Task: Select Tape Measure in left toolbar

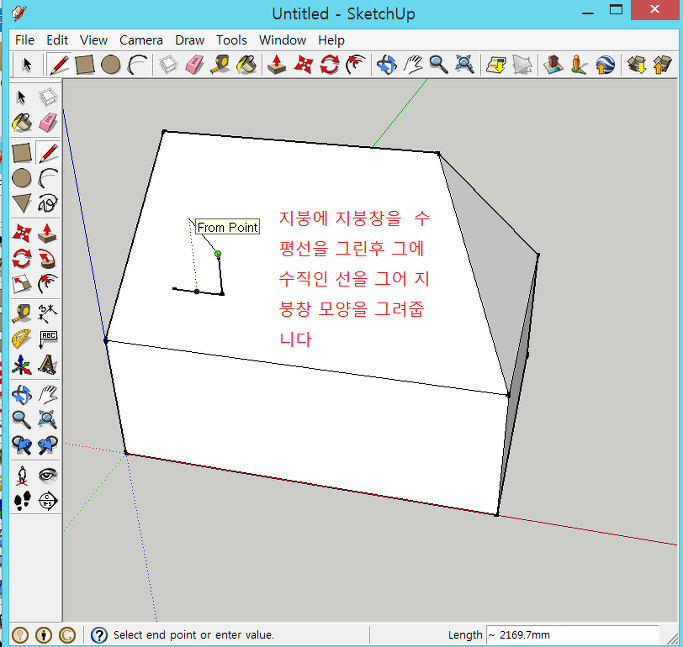Action: pos(21,313)
